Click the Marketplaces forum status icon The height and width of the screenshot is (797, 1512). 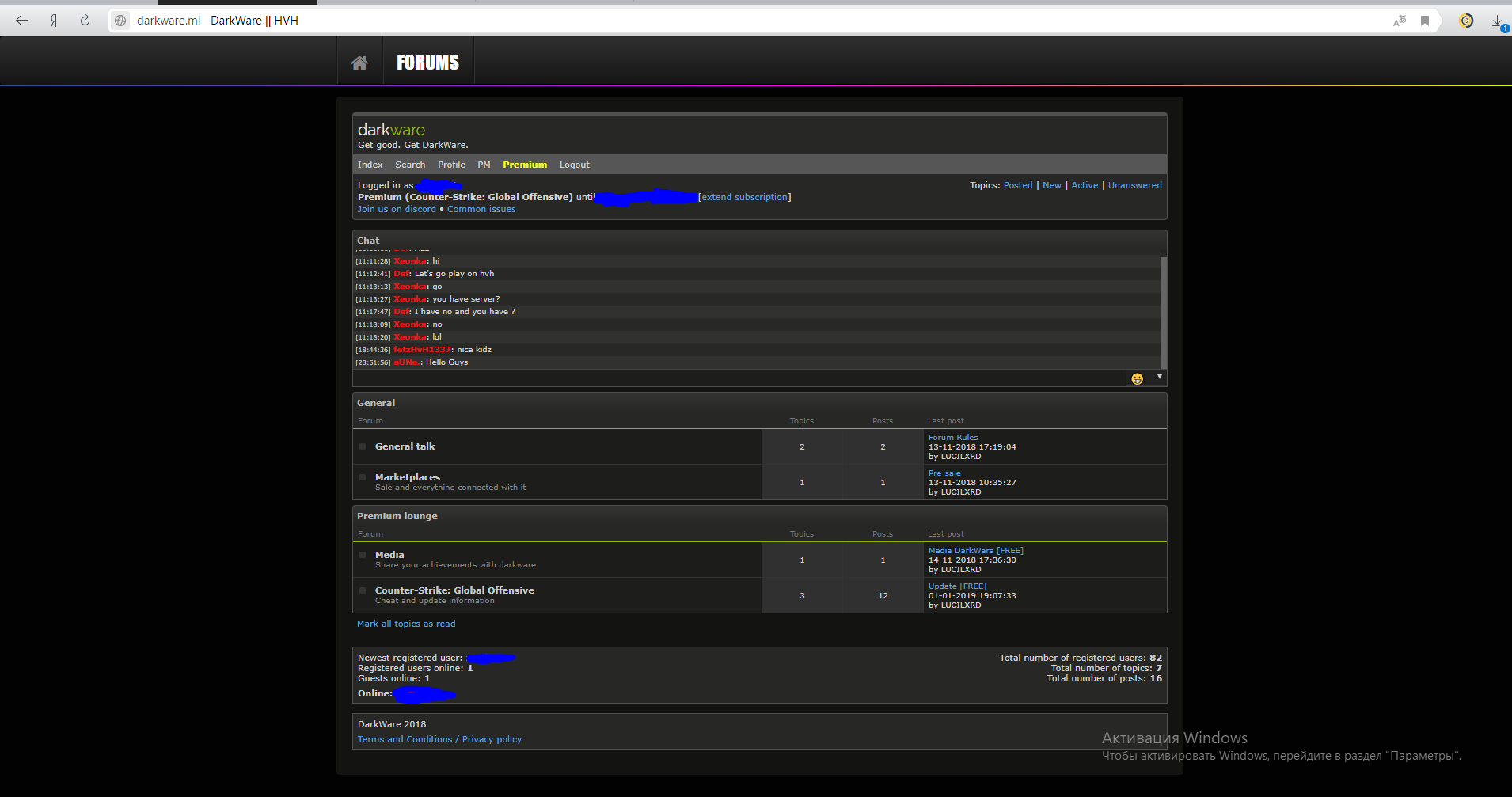(x=363, y=477)
